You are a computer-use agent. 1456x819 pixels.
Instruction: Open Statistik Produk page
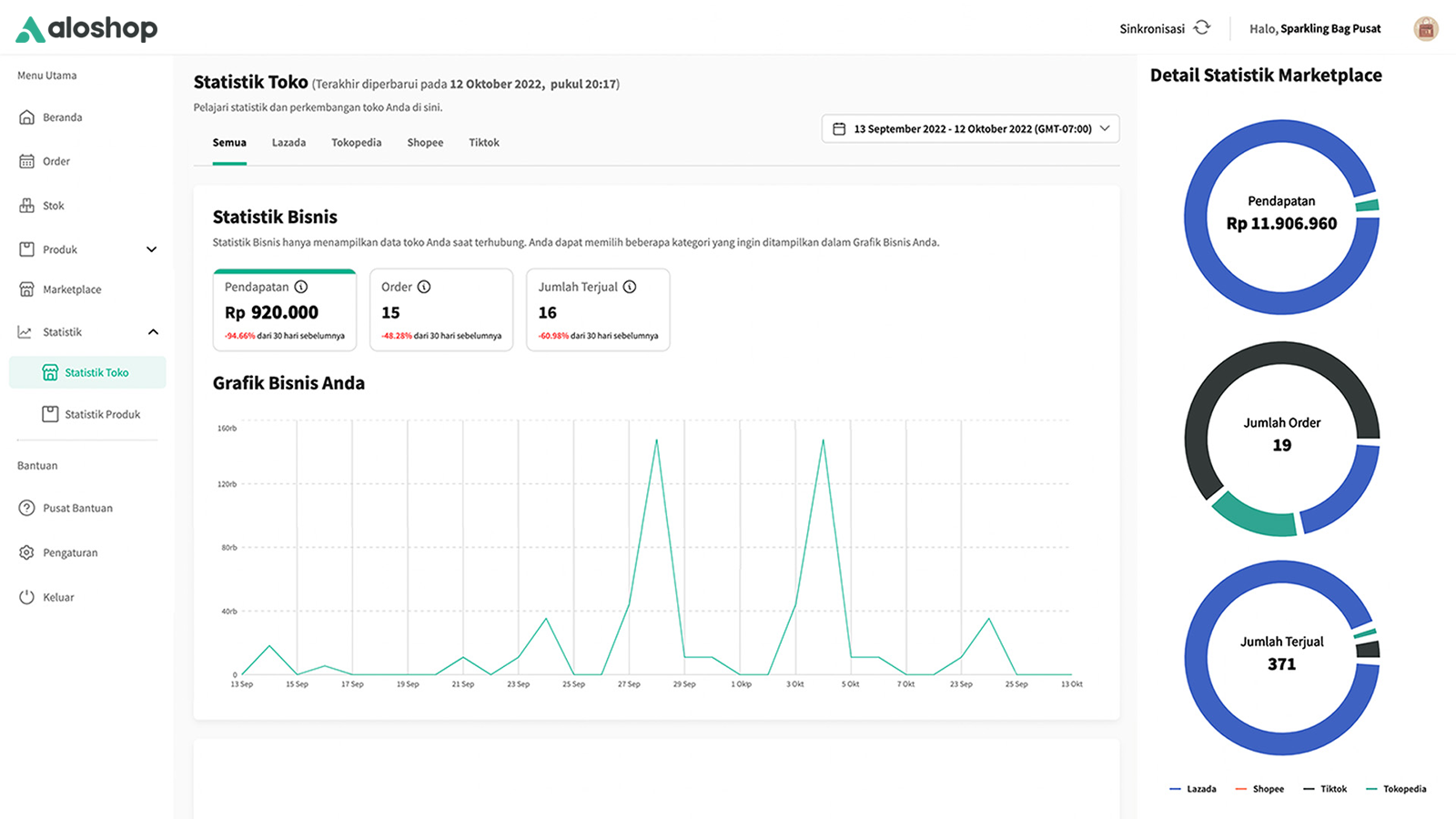(101, 414)
